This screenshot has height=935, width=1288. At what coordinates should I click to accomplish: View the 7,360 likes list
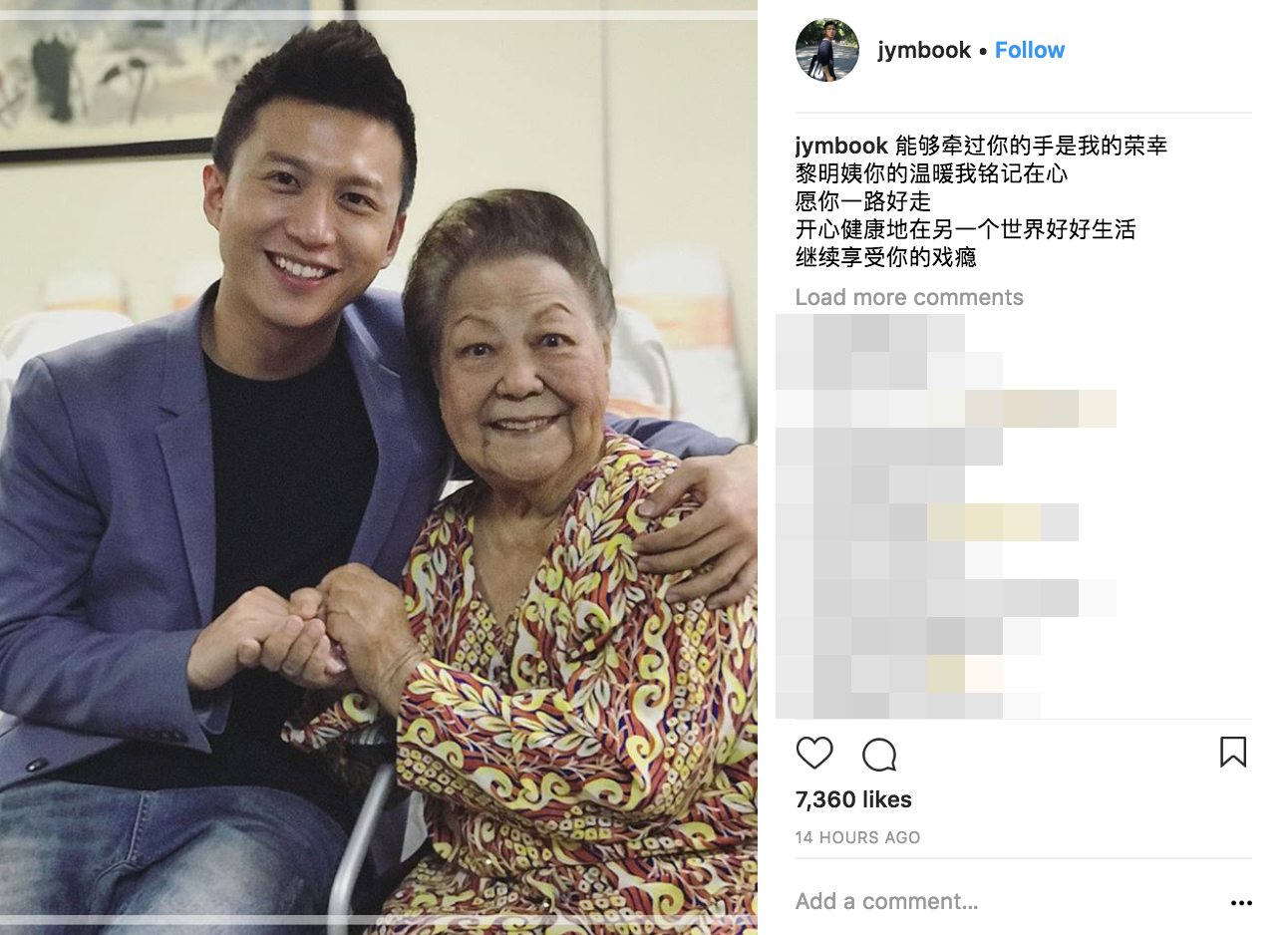point(853,799)
